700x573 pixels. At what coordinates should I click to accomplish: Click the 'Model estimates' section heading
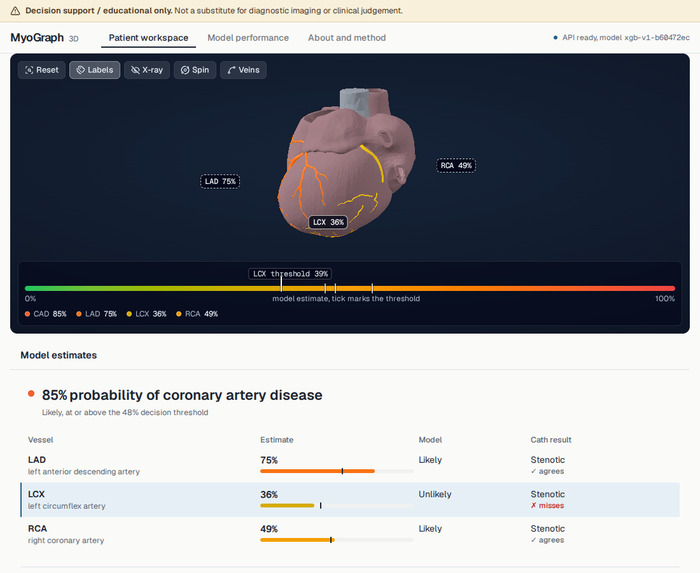58,355
